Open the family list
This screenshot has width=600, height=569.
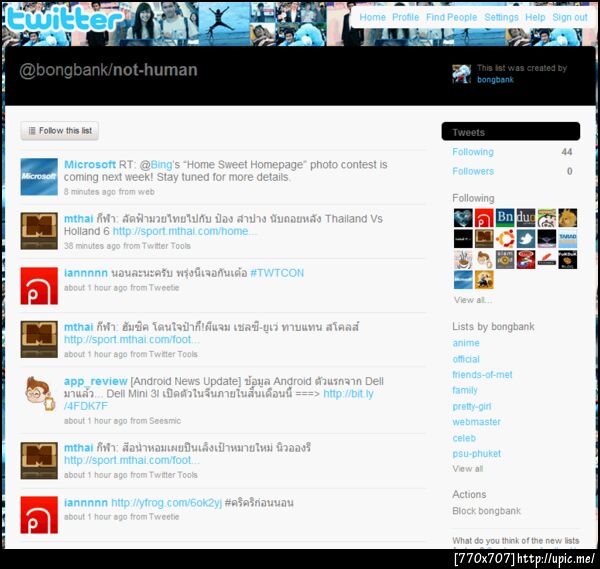(465, 390)
